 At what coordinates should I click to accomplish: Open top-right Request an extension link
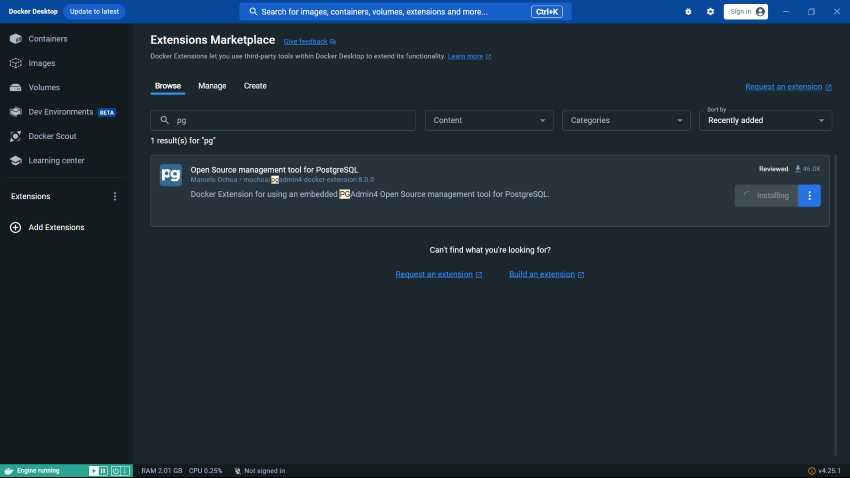pyautogui.click(x=783, y=87)
